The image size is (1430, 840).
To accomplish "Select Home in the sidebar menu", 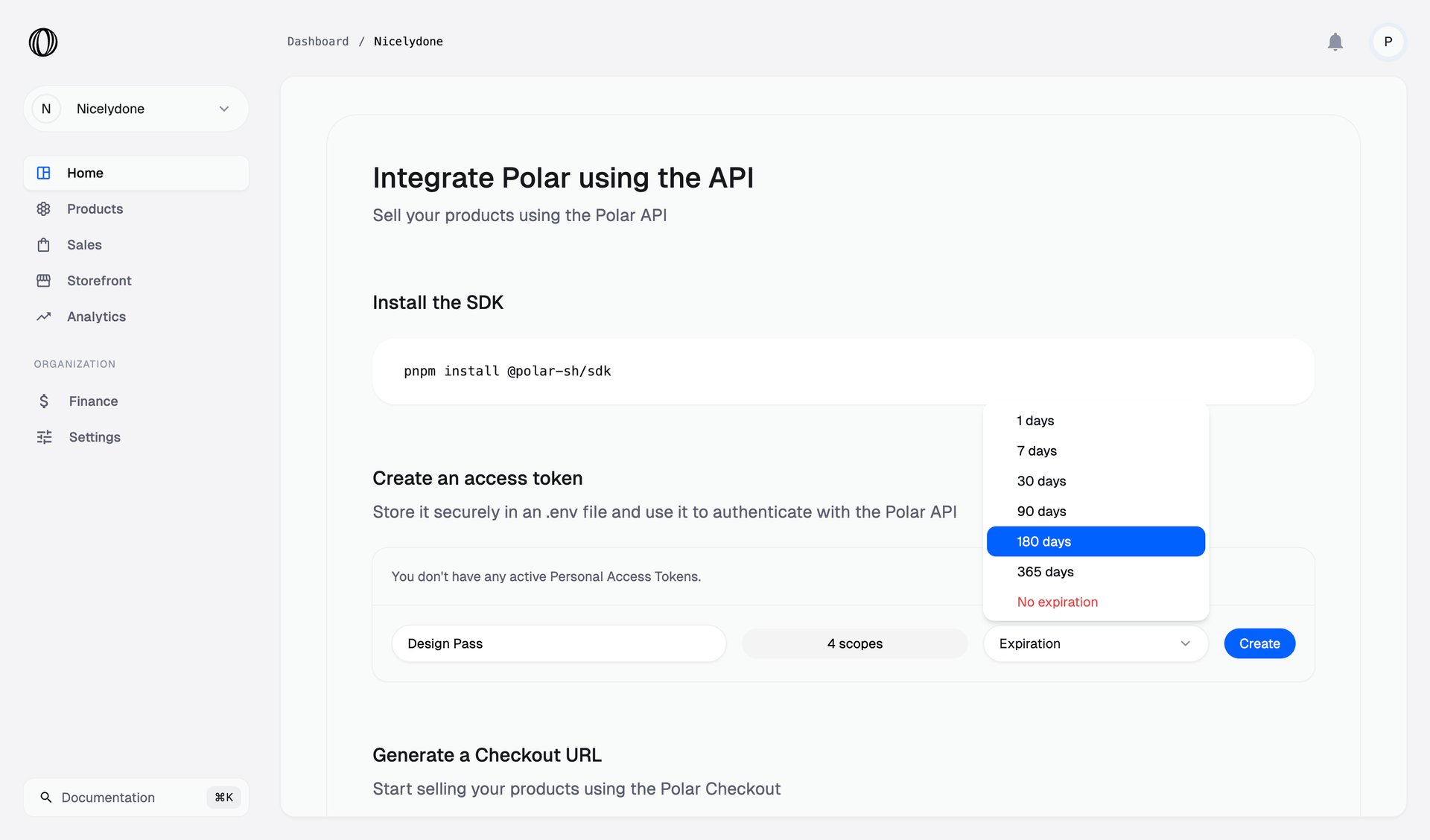I will pyautogui.click(x=85, y=173).
